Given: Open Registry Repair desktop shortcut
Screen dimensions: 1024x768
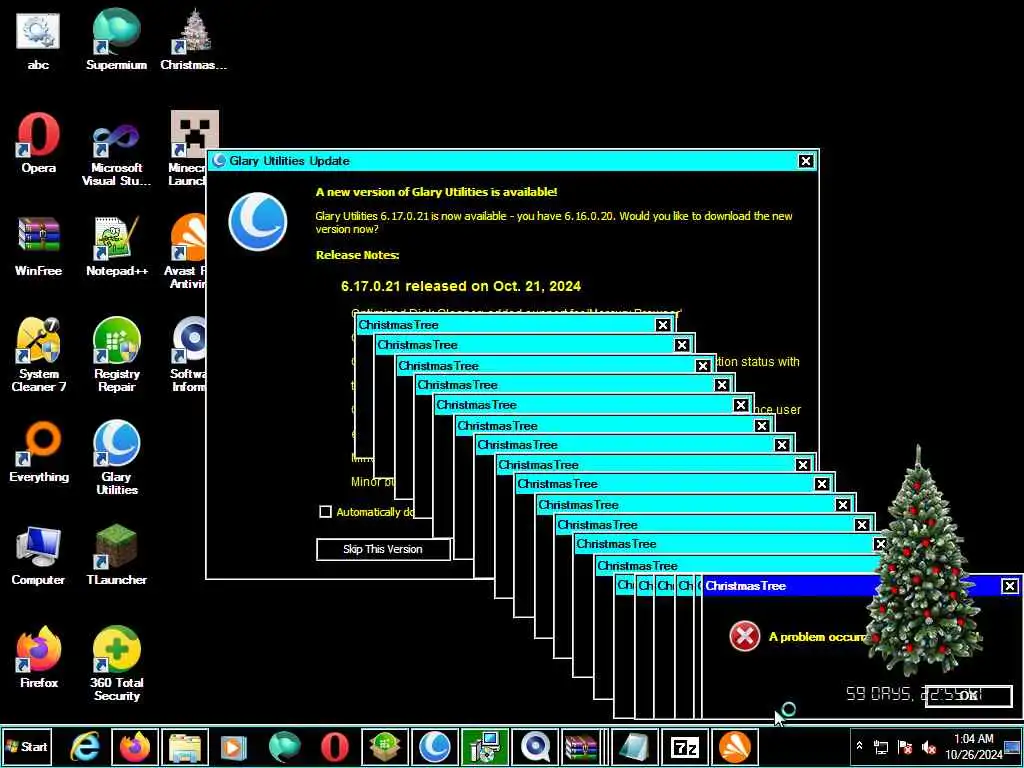Looking at the screenshot, I should point(116,355).
